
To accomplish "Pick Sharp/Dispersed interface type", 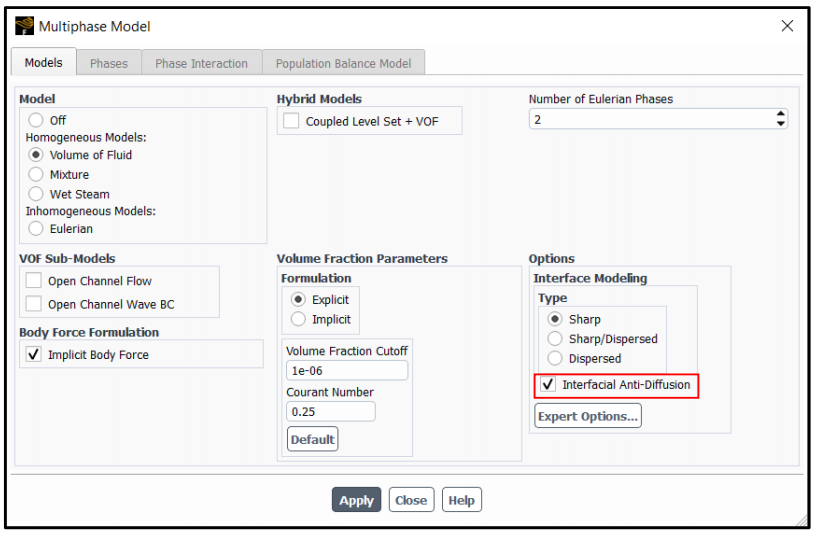I will 555,339.
